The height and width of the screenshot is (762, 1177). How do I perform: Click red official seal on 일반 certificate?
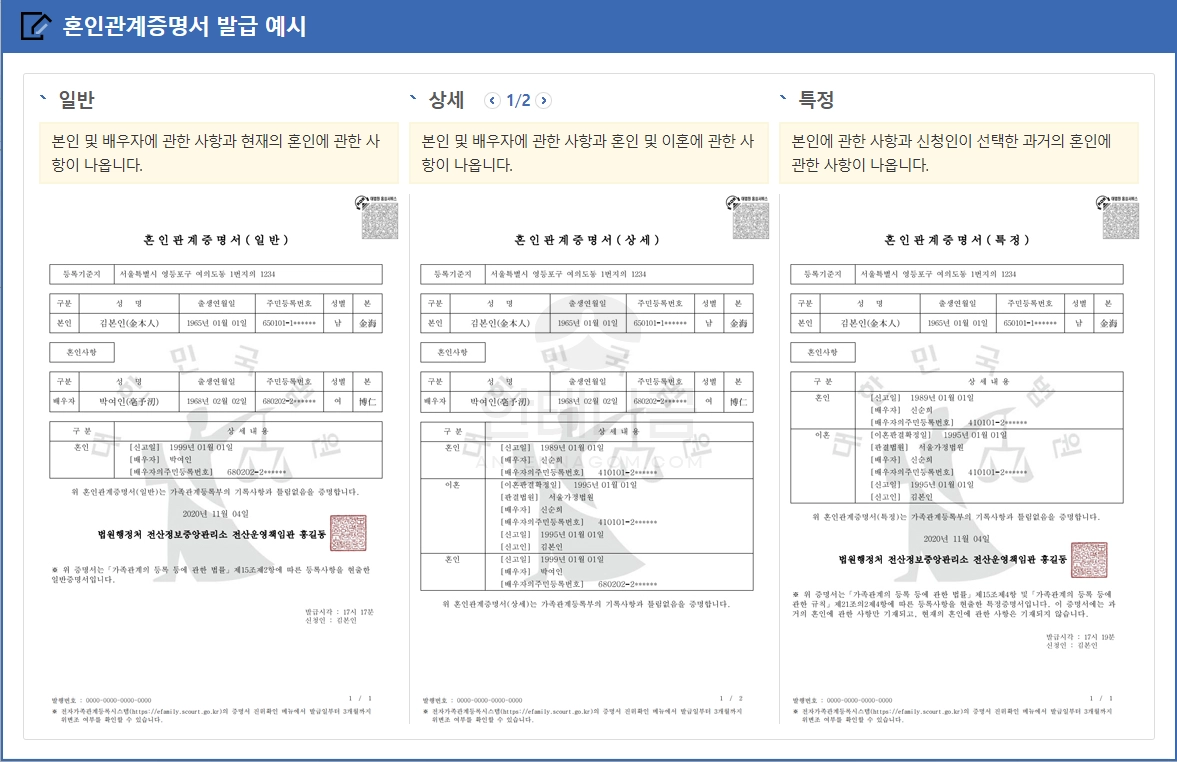(348, 533)
